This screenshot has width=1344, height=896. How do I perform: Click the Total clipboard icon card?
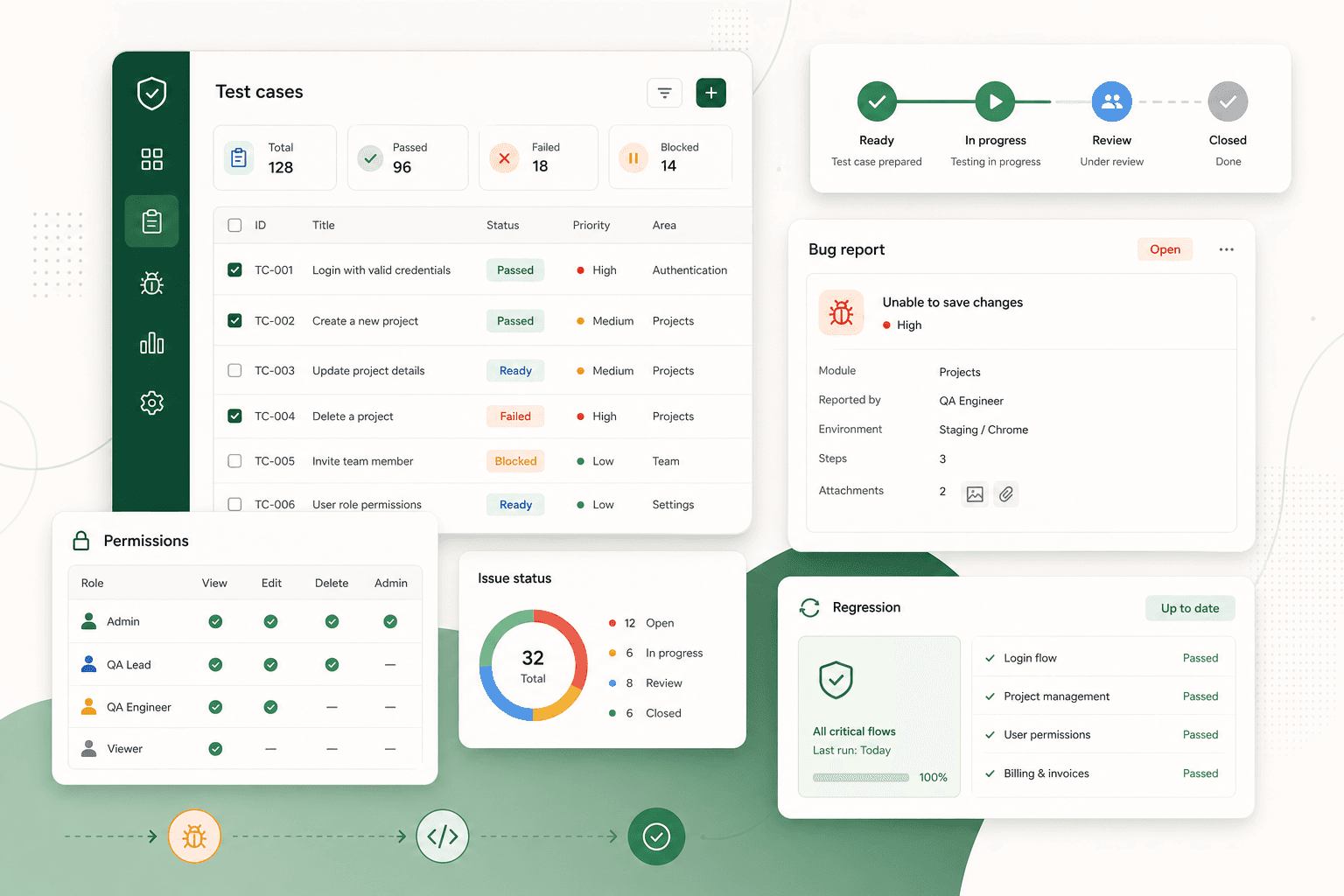click(239, 158)
